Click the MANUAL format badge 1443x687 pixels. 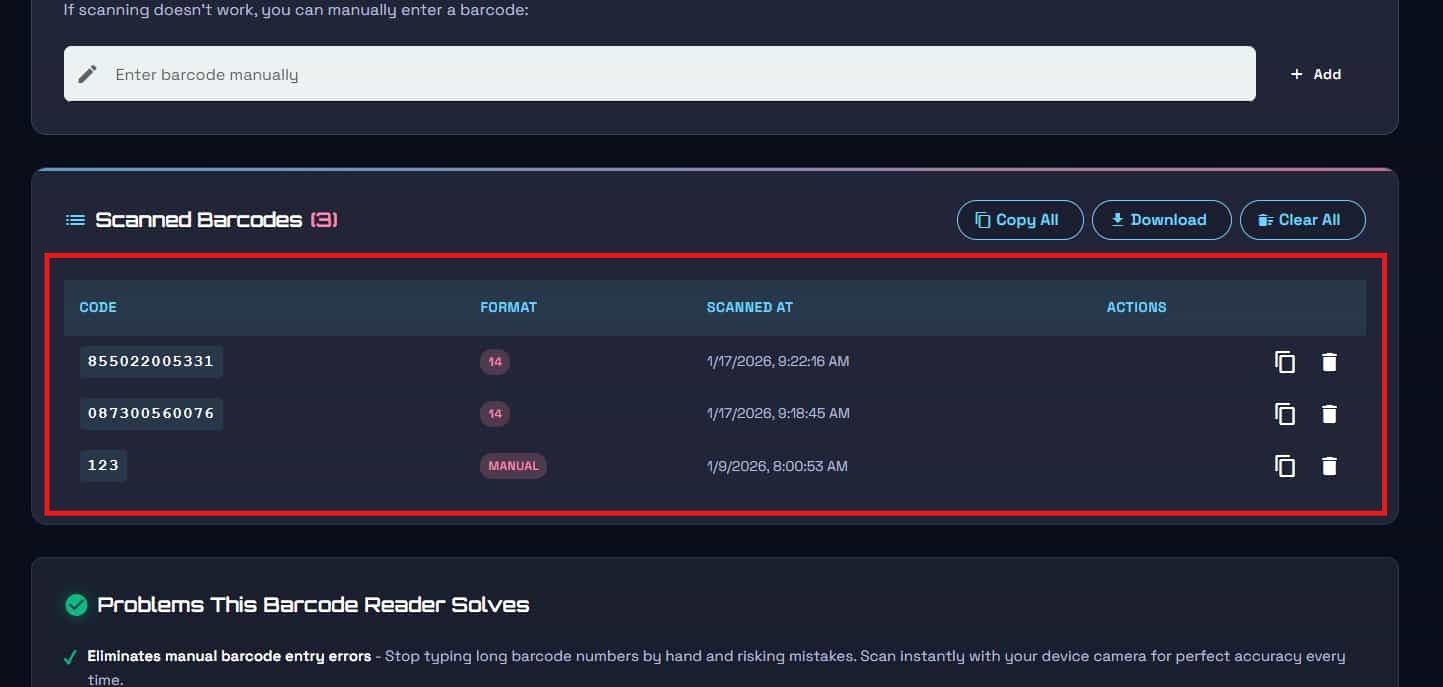tap(513, 466)
